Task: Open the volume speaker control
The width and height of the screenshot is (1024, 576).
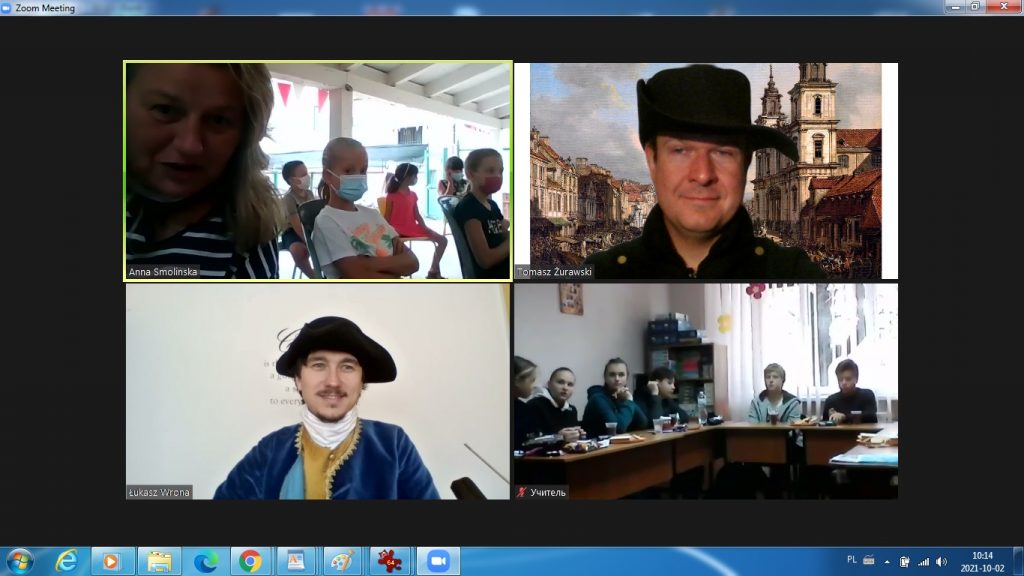Action: (941, 561)
